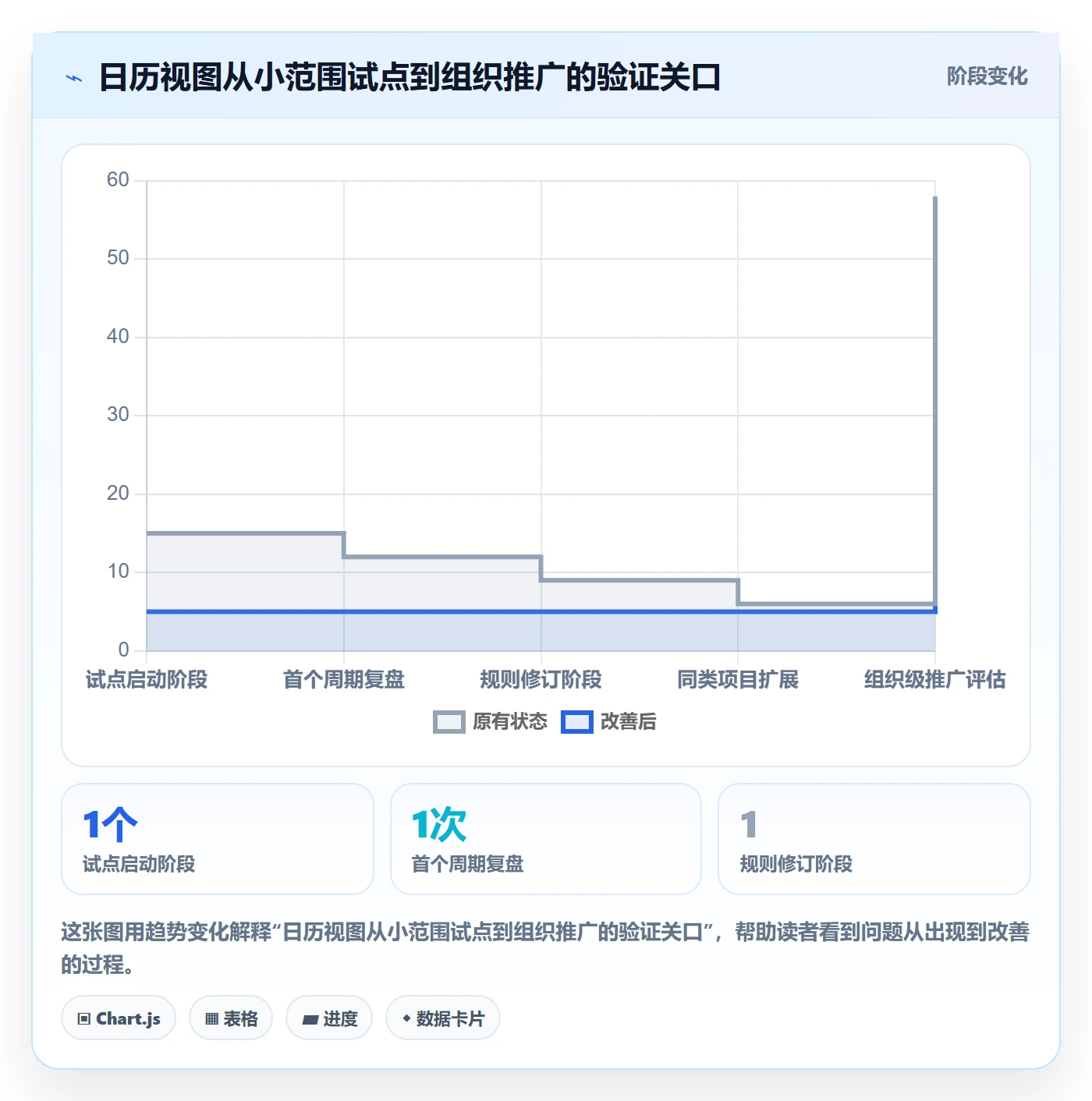The image size is (1092, 1101).
Task: Click the 试点启动阶段 axis label
Action: tap(147, 680)
